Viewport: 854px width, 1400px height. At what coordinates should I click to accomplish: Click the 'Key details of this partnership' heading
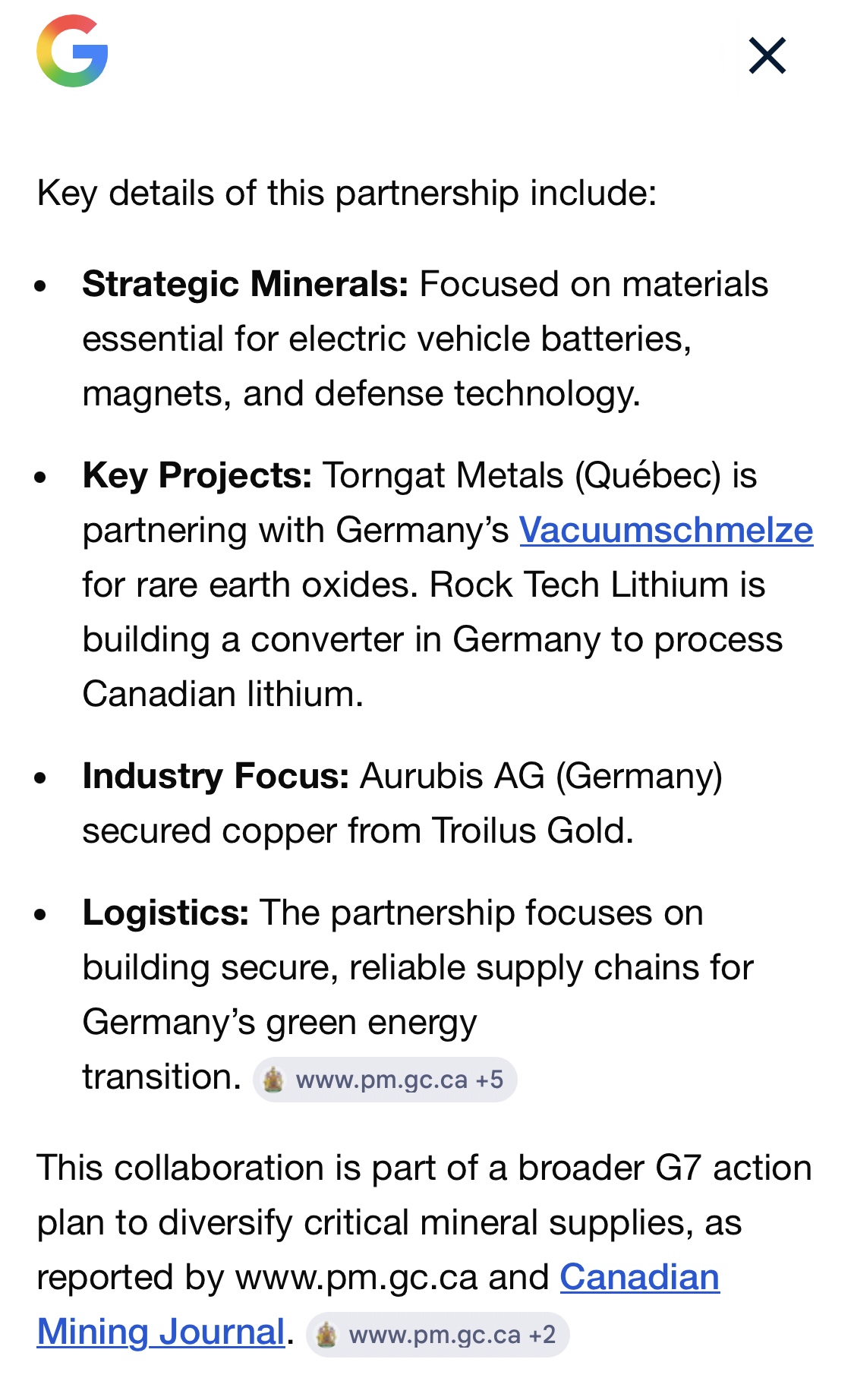pos(347,193)
